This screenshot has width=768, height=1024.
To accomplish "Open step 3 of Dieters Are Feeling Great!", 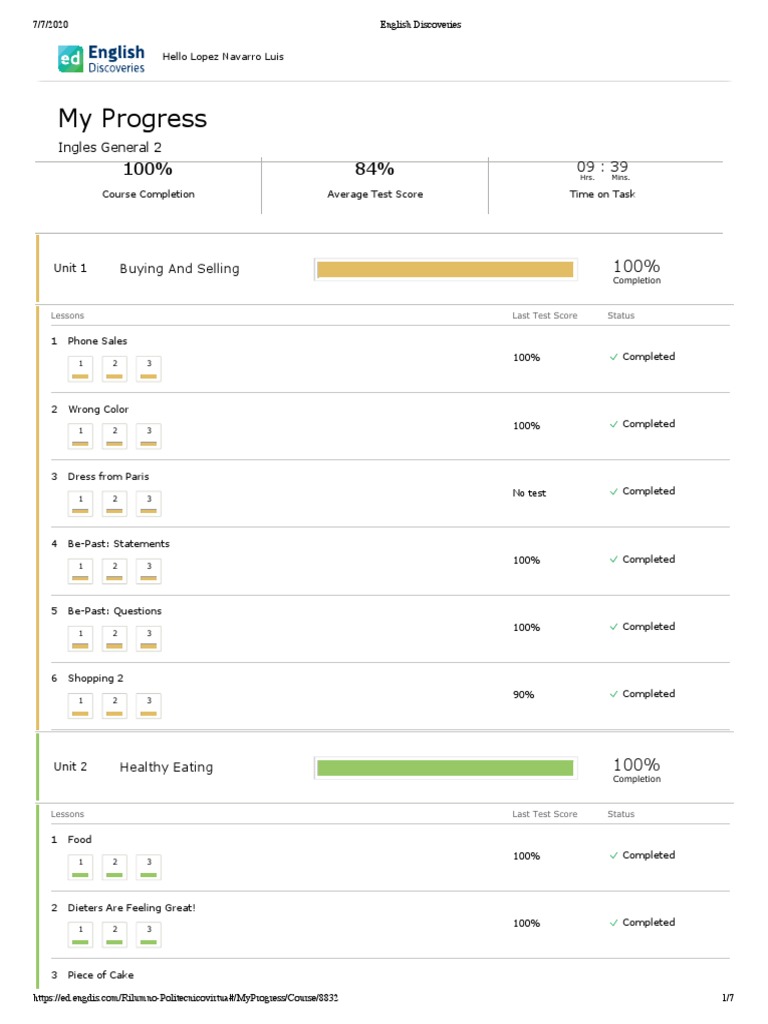I will [148, 934].
